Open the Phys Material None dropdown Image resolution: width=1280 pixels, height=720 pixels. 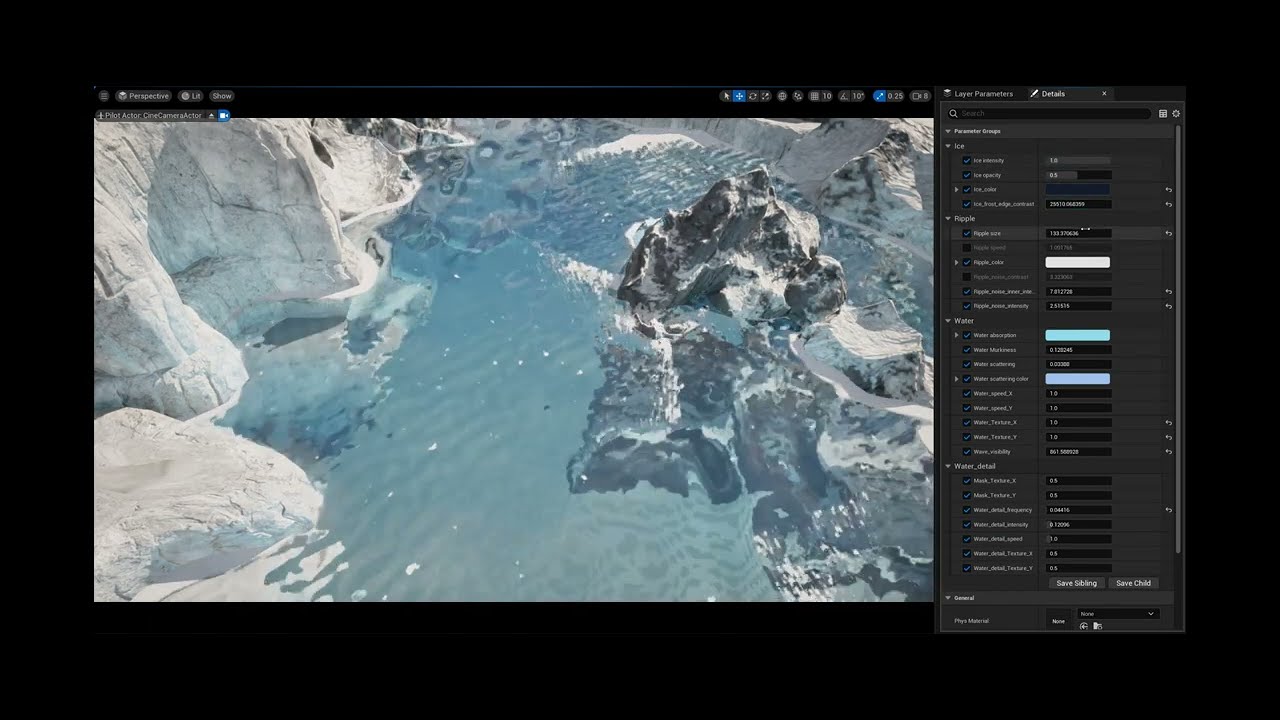click(x=1118, y=613)
